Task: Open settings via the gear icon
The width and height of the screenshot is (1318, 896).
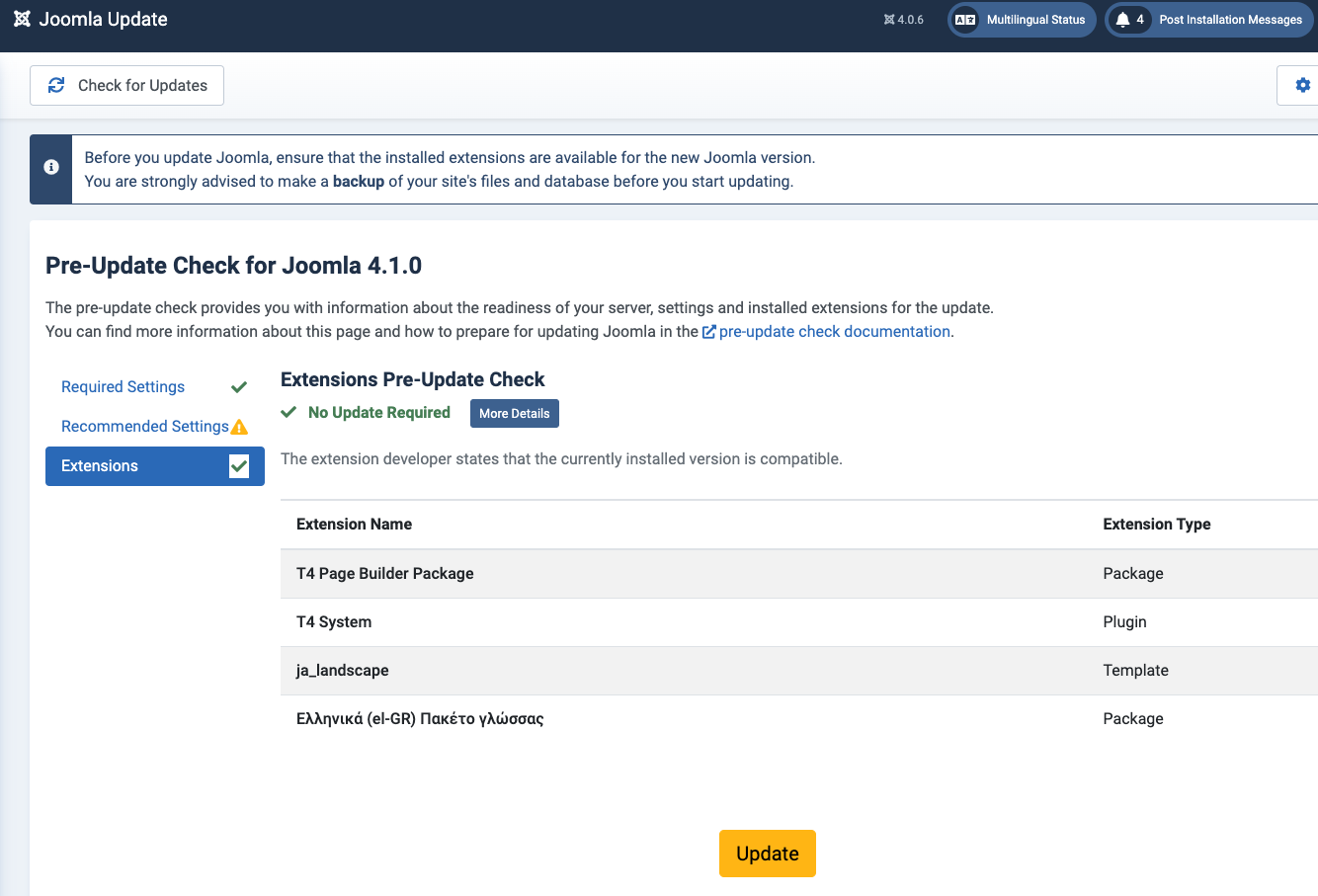Action: click(1302, 86)
